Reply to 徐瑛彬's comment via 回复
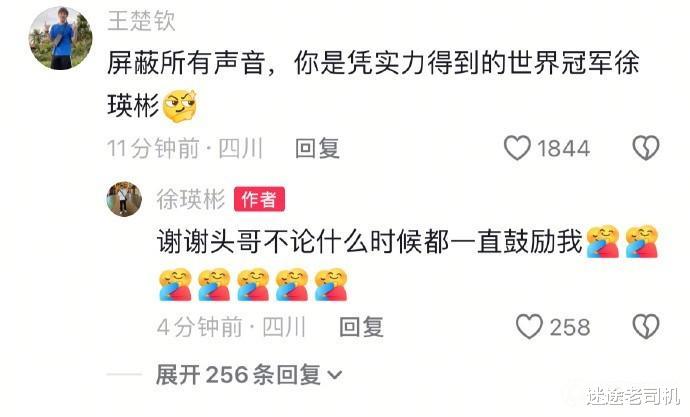 click(x=361, y=327)
